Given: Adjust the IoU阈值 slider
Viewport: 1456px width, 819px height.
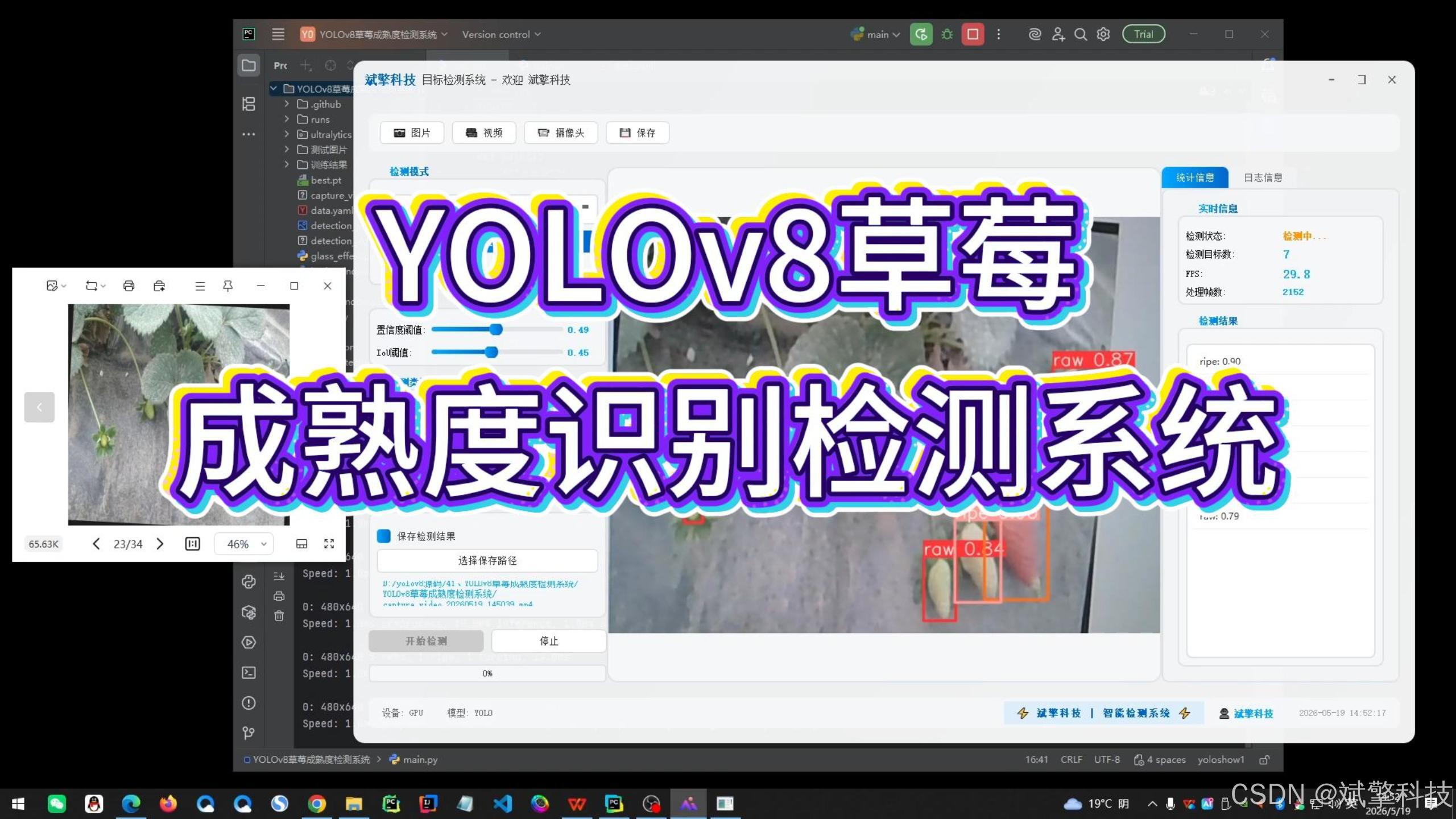Looking at the screenshot, I should tap(492, 352).
